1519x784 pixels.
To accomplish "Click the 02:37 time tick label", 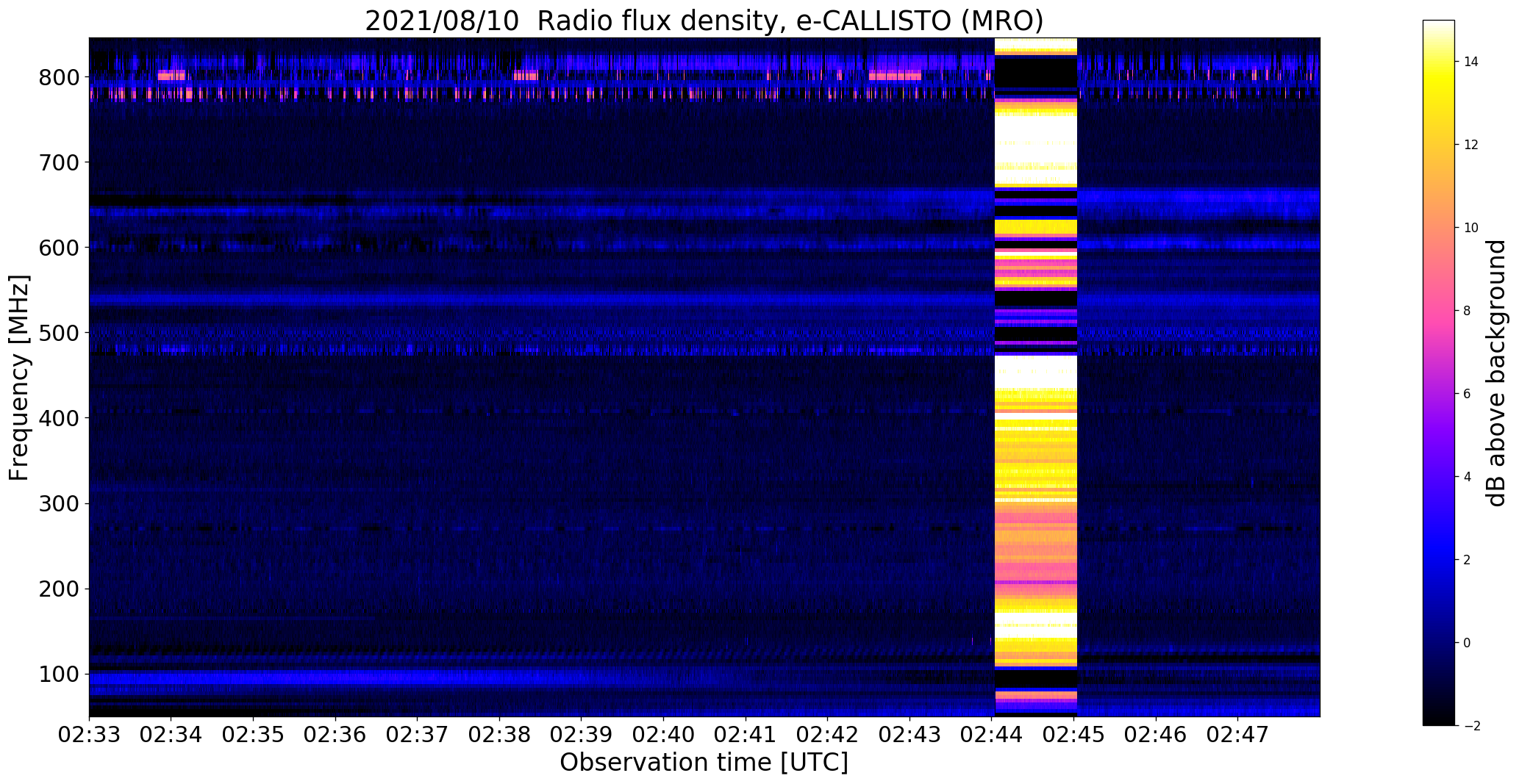I will click(418, 734).
